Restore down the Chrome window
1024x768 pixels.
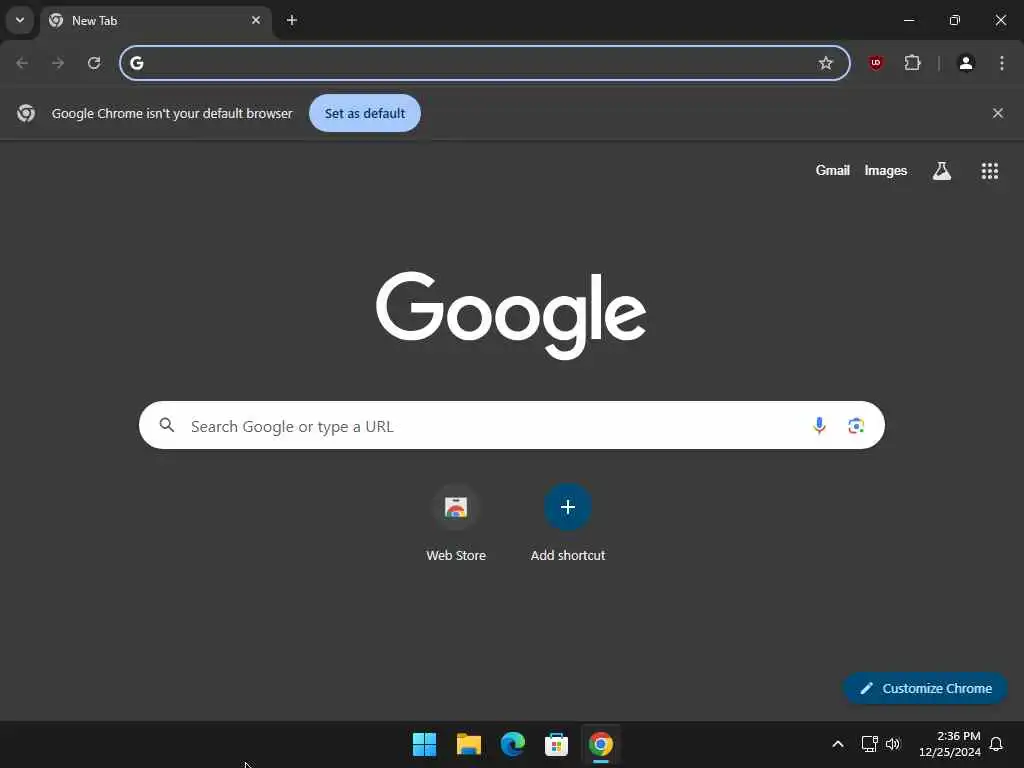click(x=954, y=20)
